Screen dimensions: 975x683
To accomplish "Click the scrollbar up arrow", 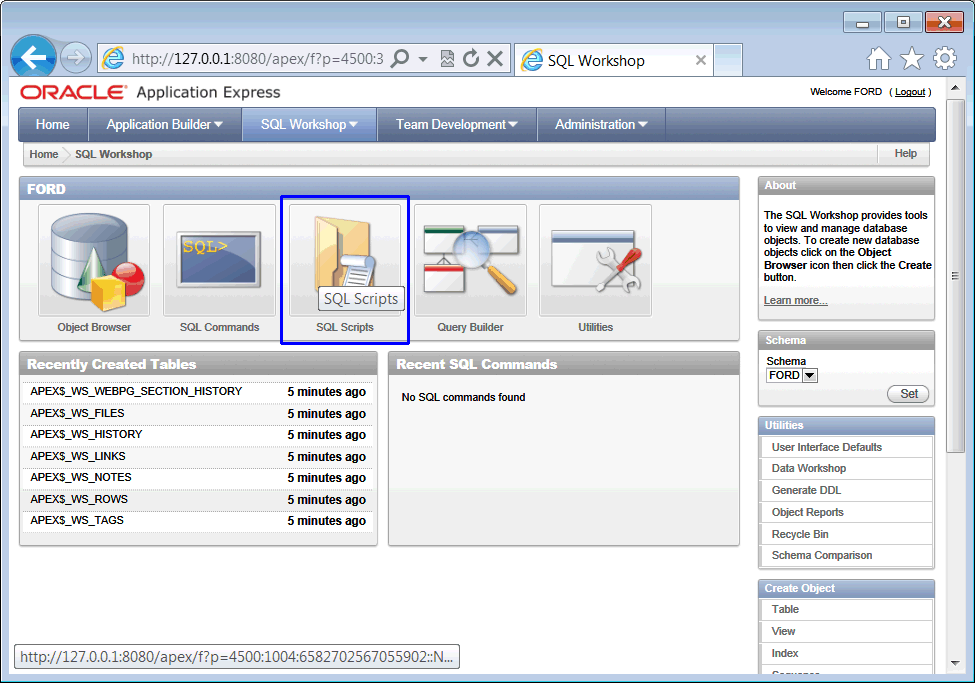I will point(955,88).
